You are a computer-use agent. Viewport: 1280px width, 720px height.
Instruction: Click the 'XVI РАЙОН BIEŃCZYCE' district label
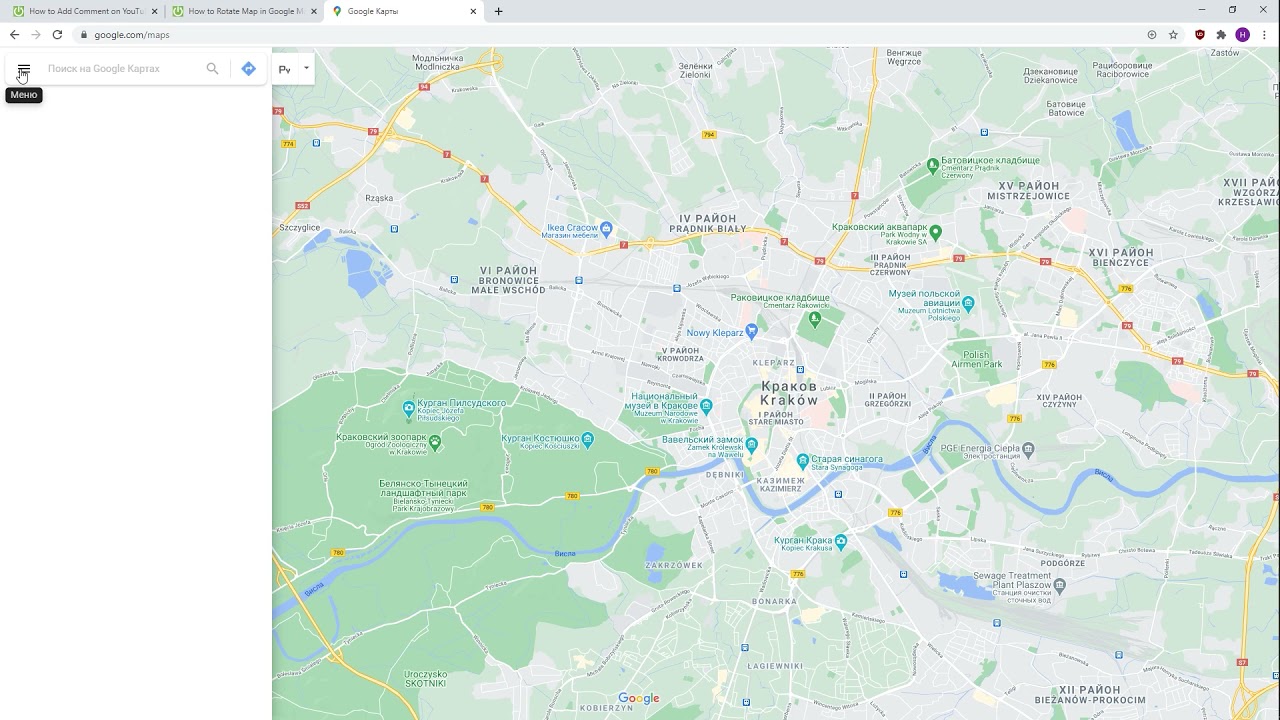1121,259
